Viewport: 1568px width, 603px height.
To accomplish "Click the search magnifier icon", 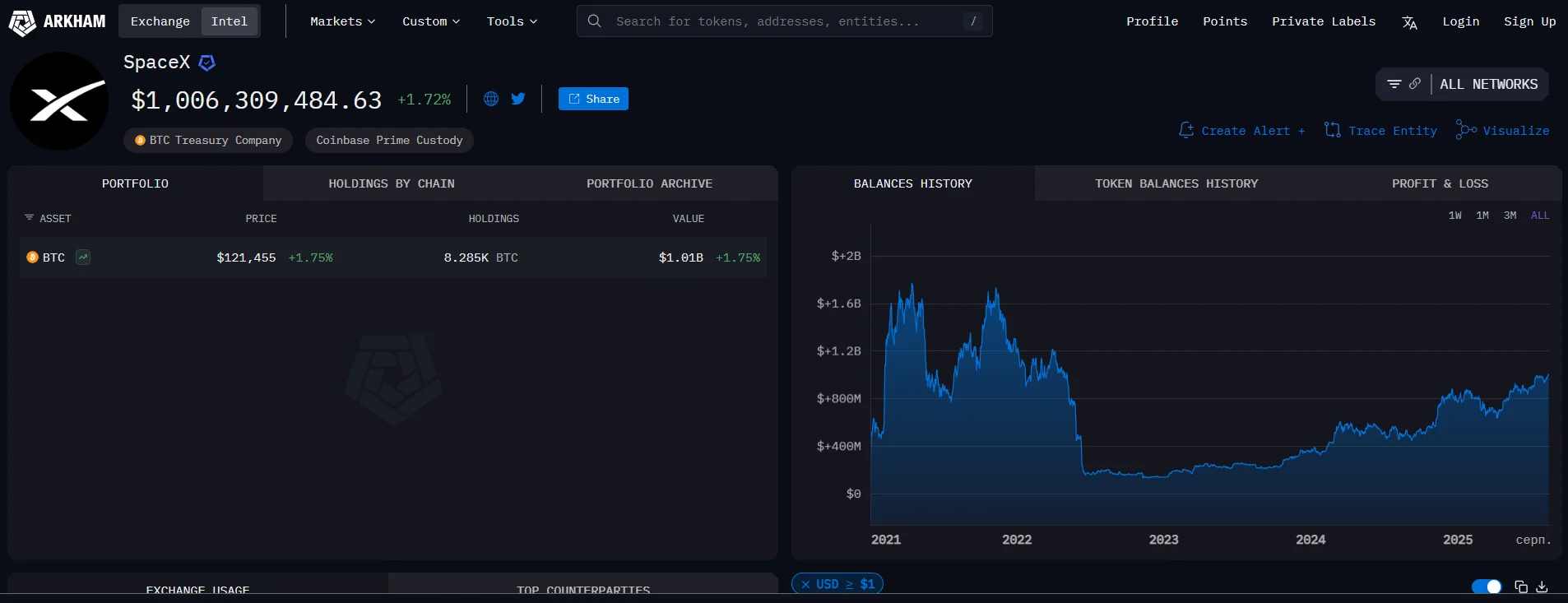I will click(594, 21).
